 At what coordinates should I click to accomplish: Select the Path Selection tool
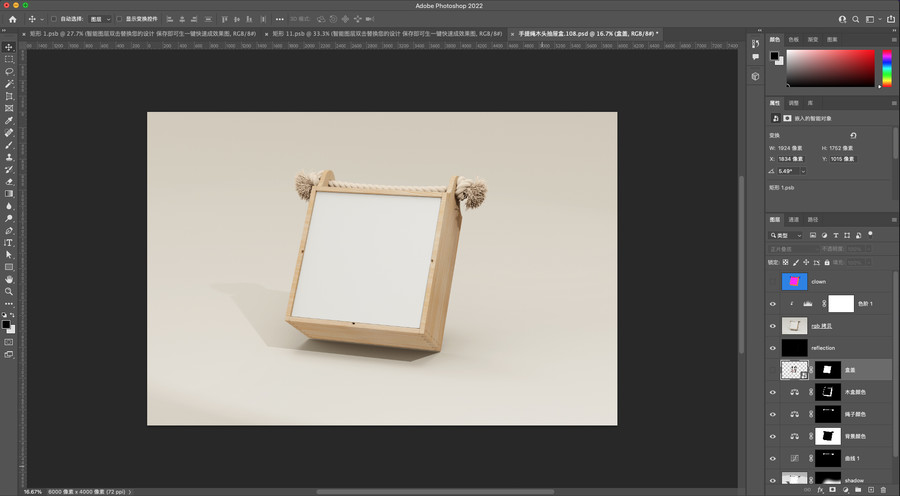9,255
